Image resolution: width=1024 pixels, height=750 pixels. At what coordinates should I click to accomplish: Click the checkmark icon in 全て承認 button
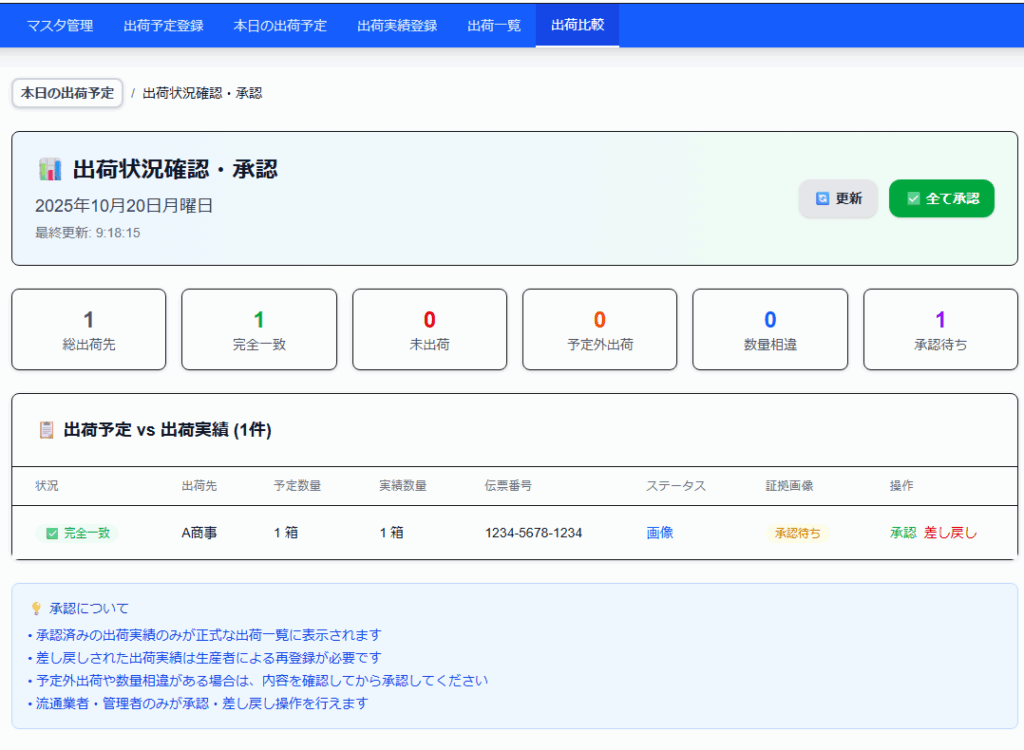tap(912, 198)
